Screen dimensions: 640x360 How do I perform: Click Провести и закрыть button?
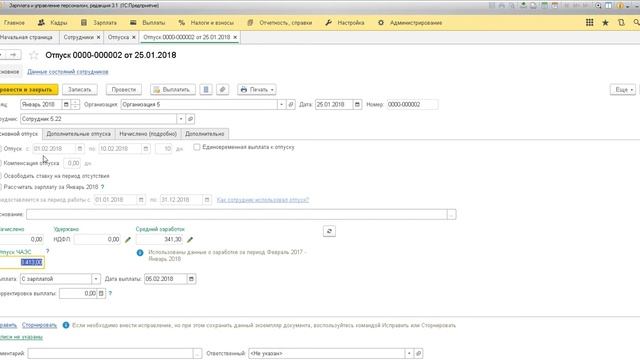[x=28, y=89]
